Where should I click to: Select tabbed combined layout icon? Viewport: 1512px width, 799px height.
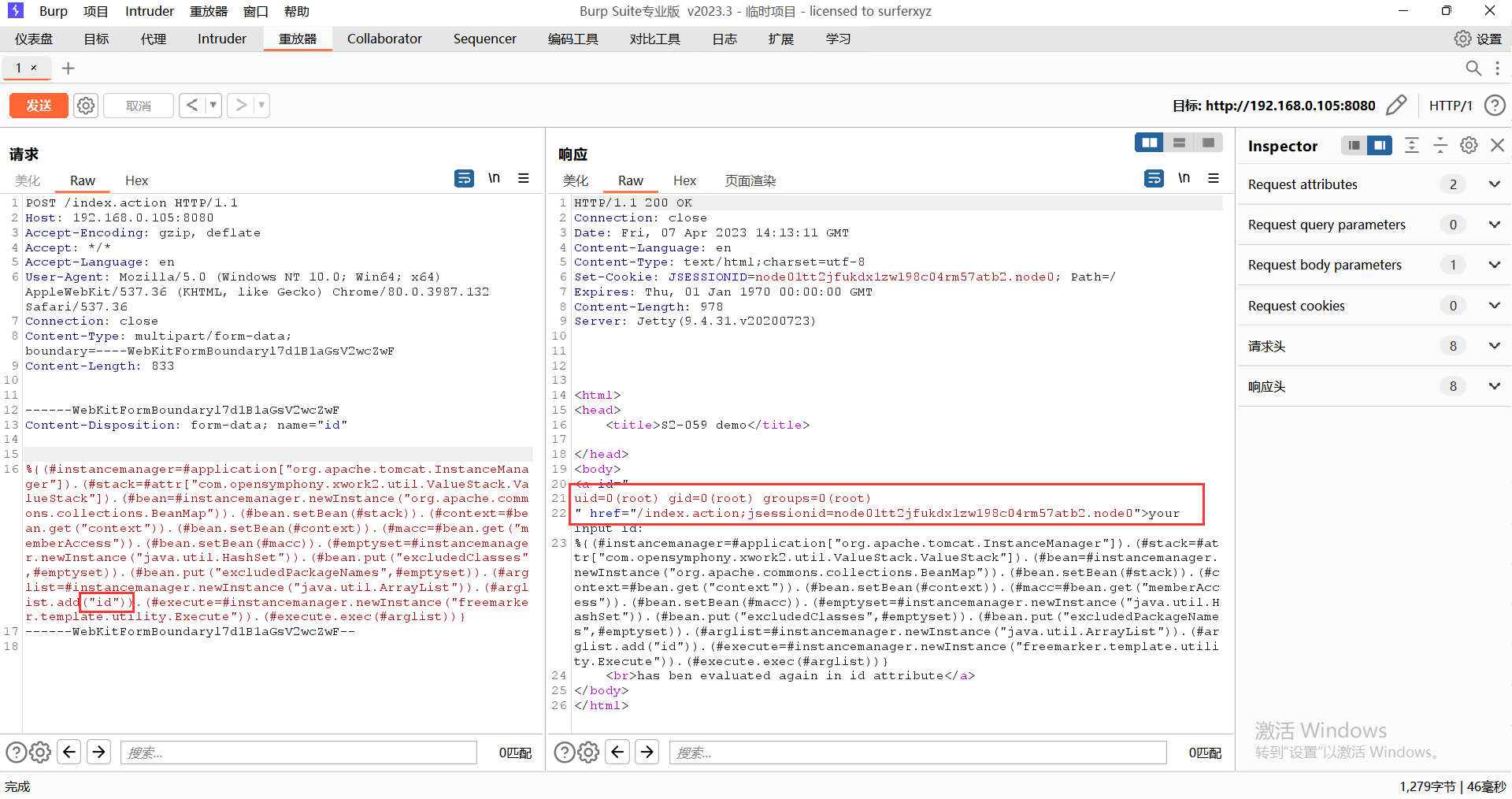click(x=1208, y=143)
